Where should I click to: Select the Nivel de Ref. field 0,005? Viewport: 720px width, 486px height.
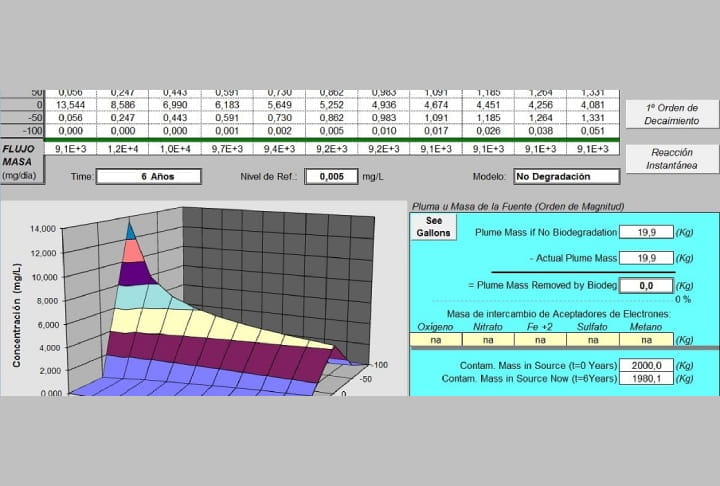331,176
